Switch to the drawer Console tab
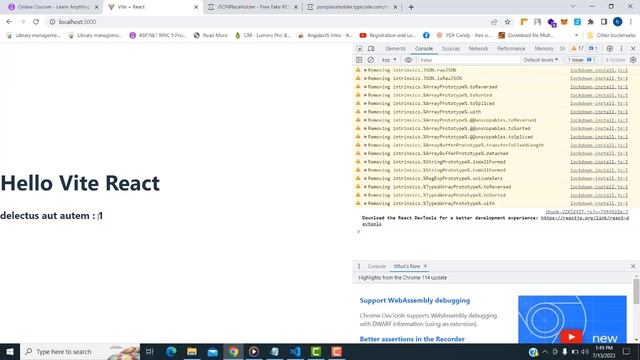The width and height of the screenshot is (640, 360). tap(376, 266)
